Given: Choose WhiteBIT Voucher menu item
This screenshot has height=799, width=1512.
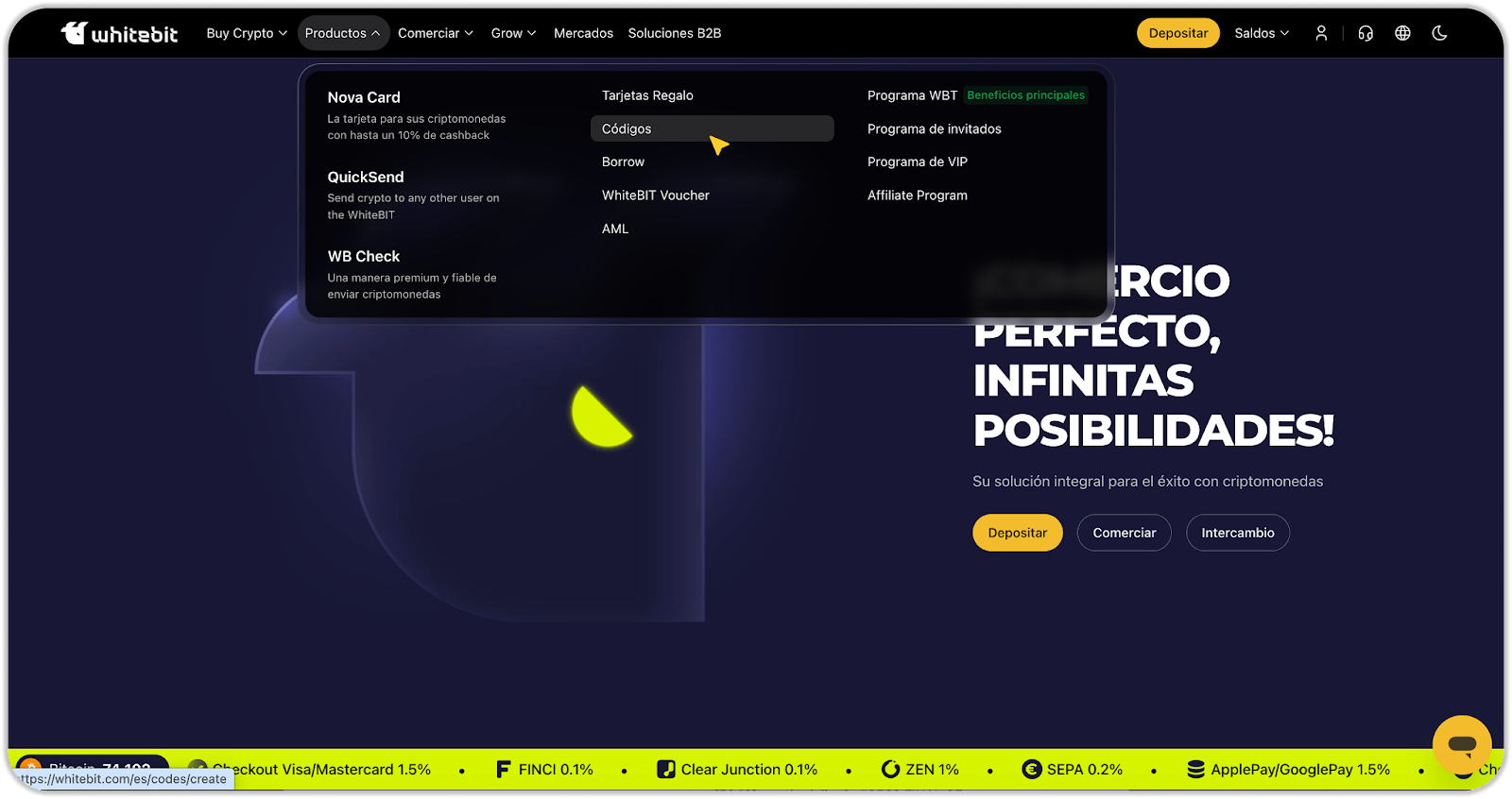Looking at the screenshot, I should point(655,195).
